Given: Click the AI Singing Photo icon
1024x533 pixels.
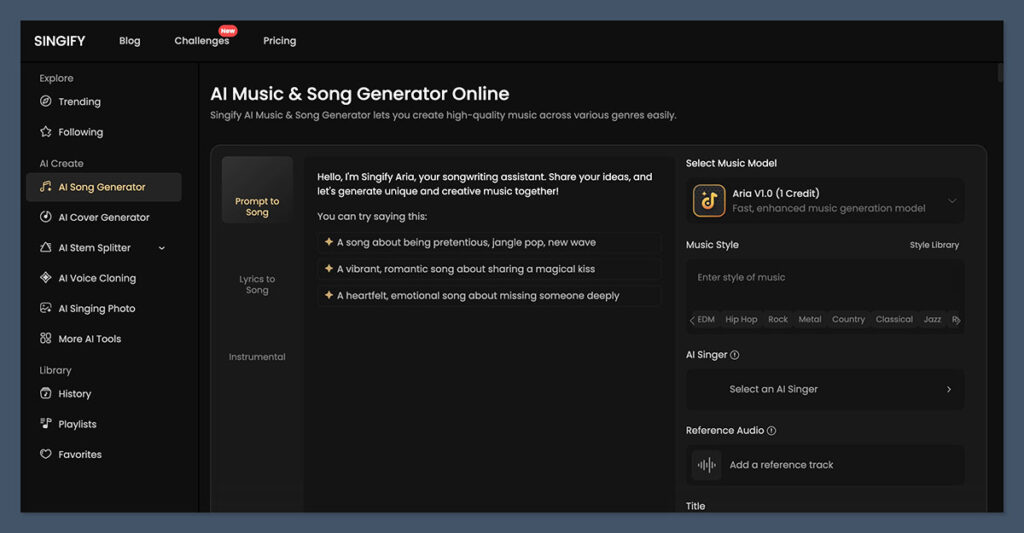Looking at the screenshot, I should 46,308.
